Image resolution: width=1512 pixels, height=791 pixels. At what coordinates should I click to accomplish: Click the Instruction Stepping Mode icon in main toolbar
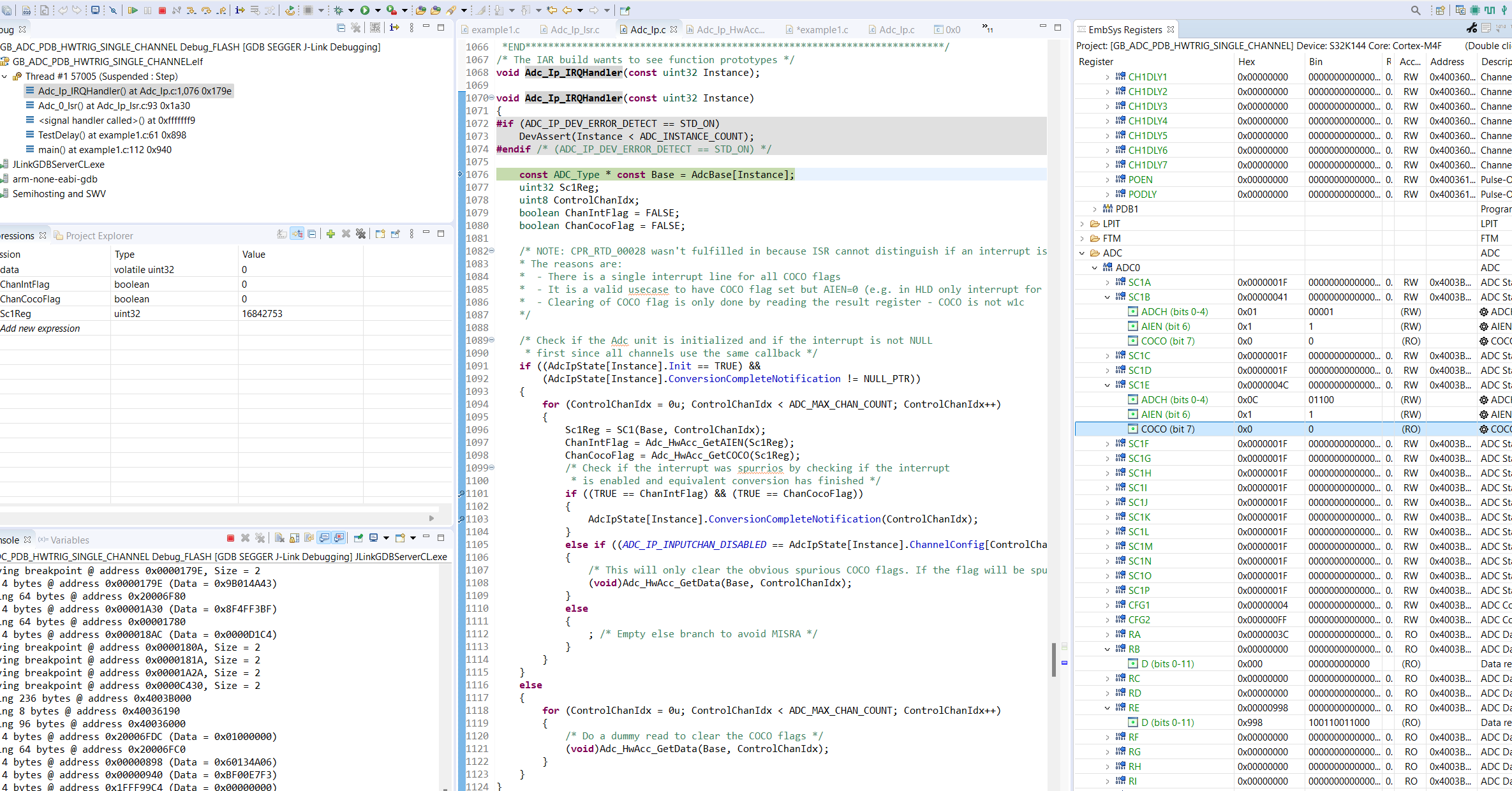point(240,10)
